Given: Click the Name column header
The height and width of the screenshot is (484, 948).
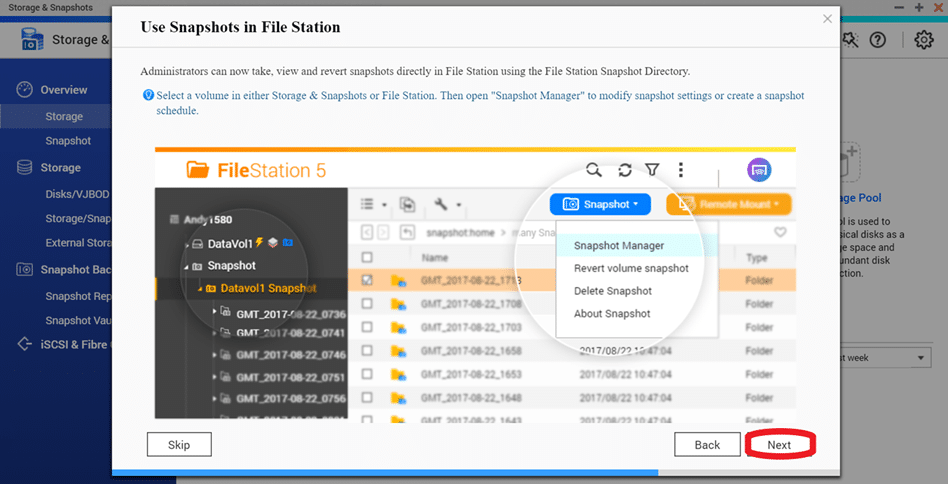Looking at the screenshot, I should click(435, 257).
